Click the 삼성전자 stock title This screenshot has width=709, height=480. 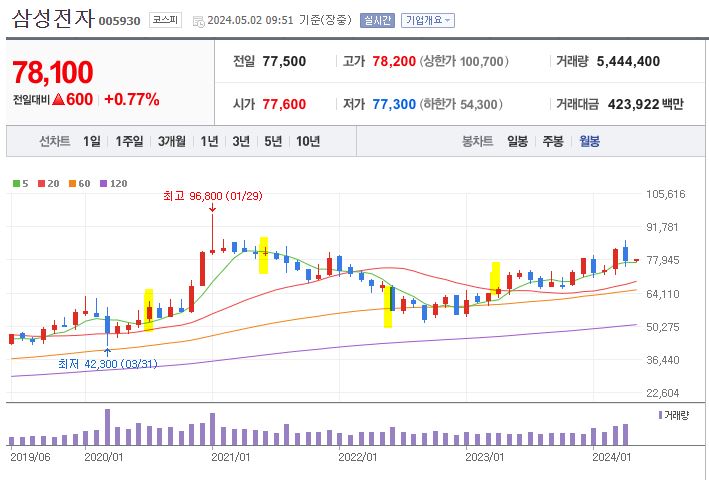point(53,19)
